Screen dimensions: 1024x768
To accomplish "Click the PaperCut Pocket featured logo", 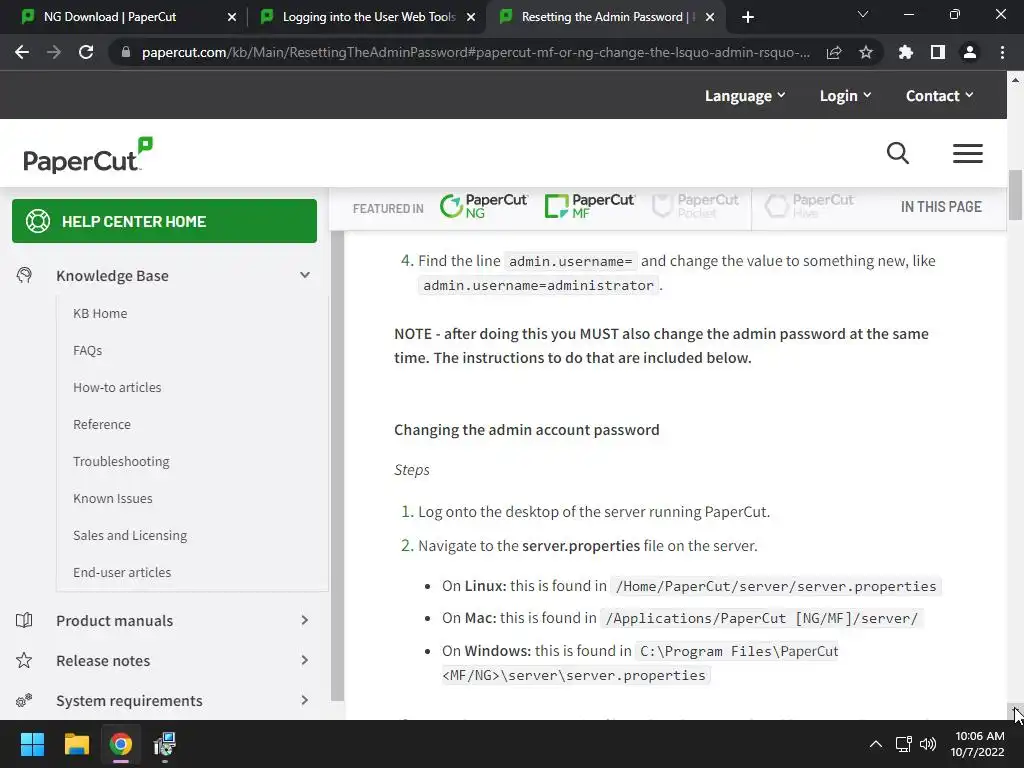I will click(696, 206).
